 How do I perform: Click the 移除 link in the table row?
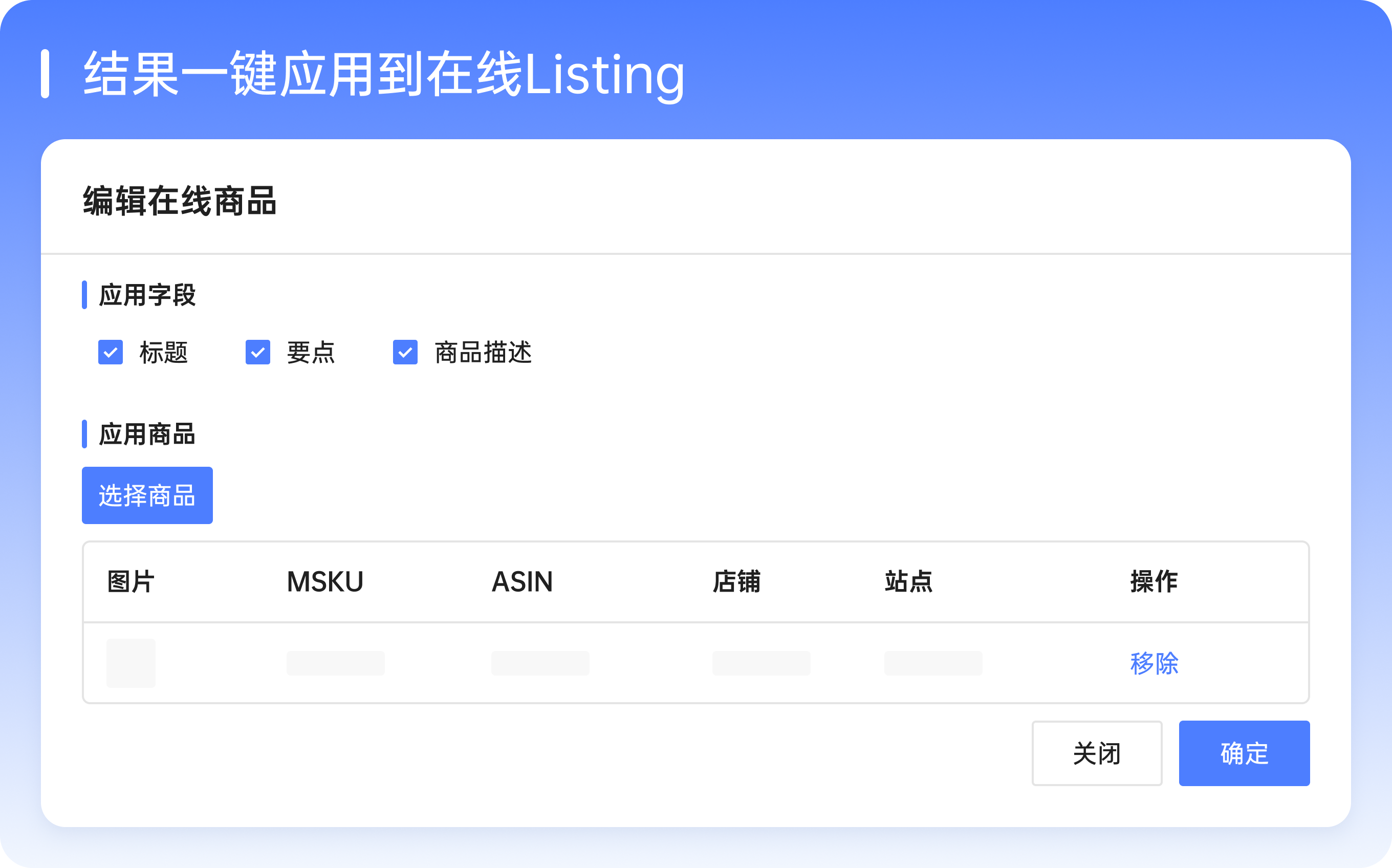[1154, 663]
